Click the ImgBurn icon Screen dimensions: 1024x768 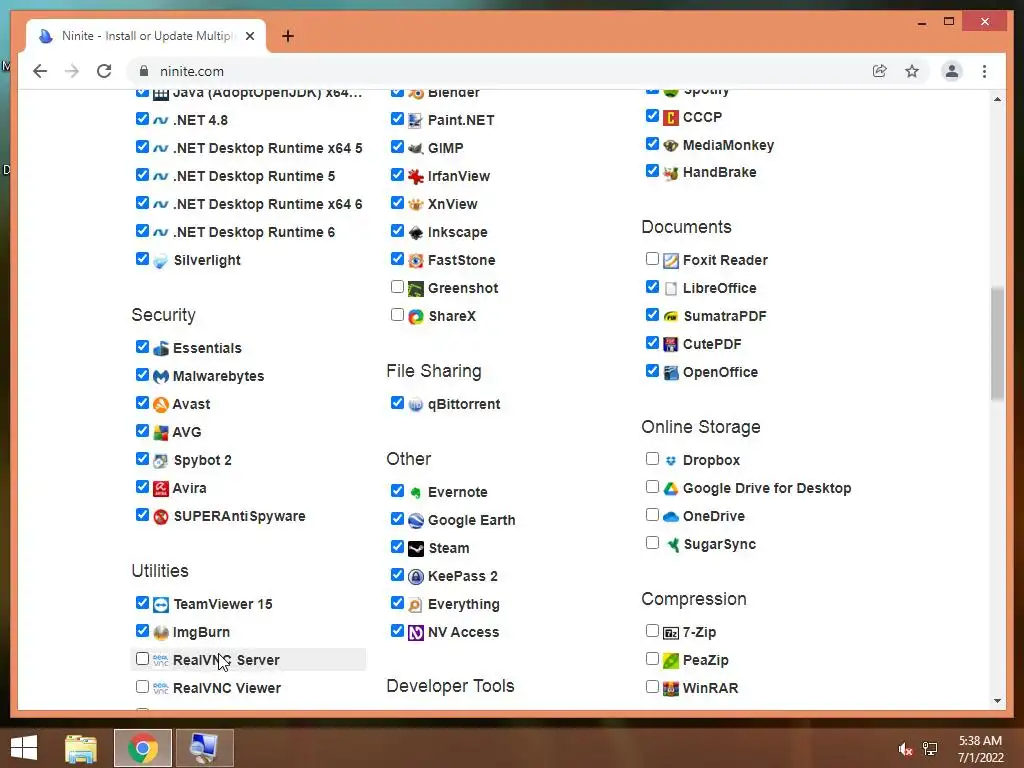coord(161,633)
